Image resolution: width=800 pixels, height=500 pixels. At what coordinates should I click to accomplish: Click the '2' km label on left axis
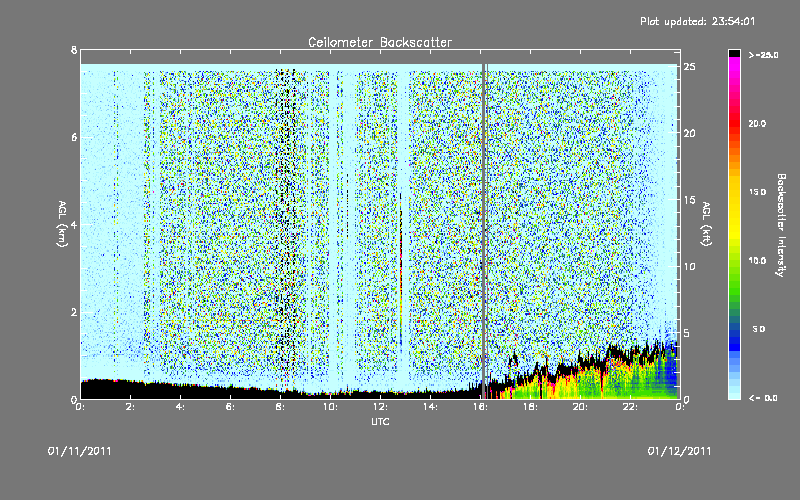[x=74, y=312]
